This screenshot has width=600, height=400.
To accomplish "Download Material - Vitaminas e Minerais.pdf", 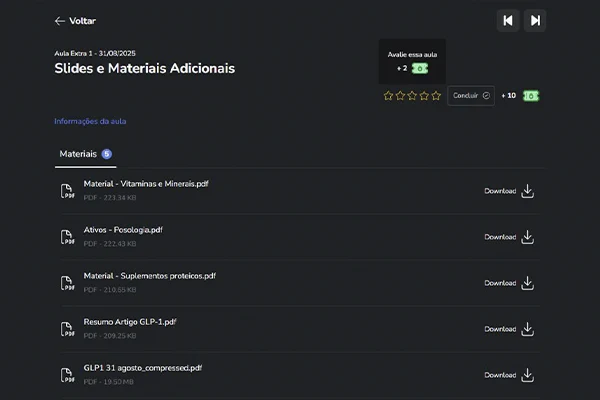I will tap(509, 191).
